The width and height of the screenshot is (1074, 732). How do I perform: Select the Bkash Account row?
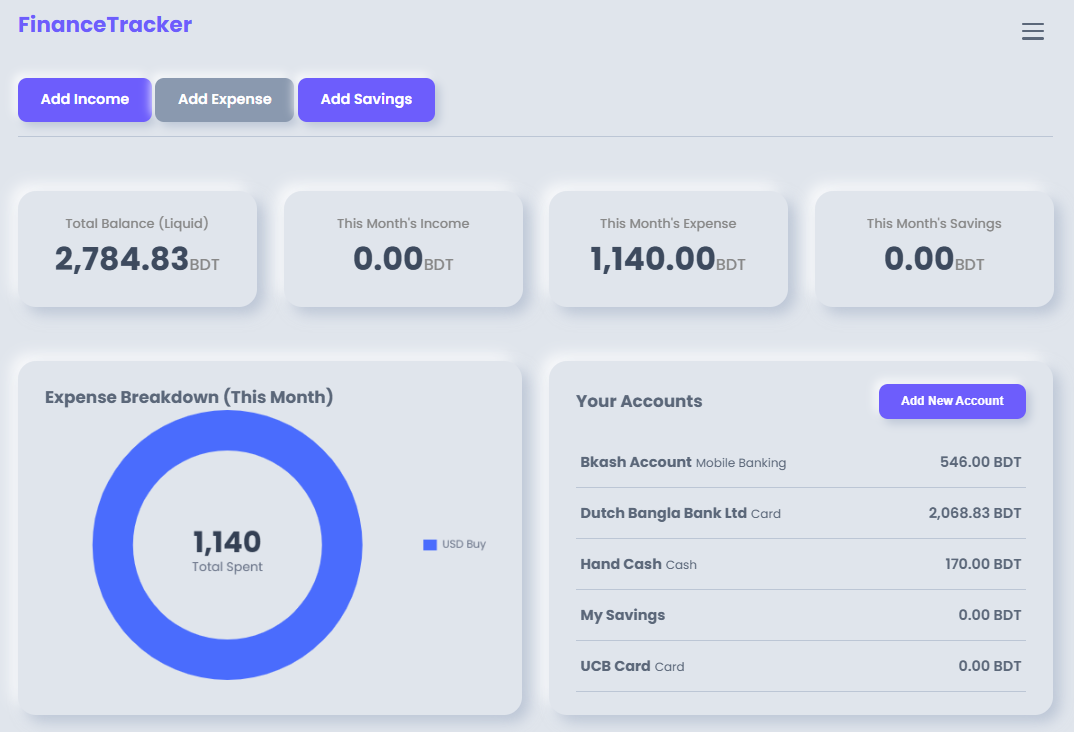pos(800,462)
